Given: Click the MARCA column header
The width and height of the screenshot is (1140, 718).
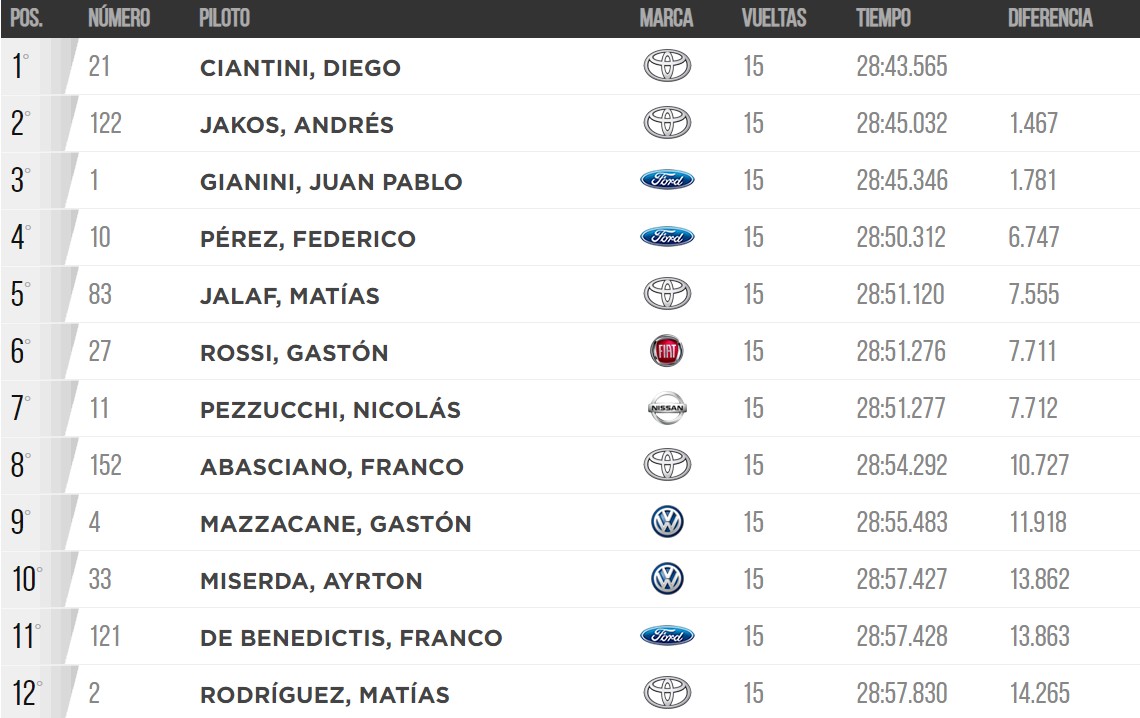Looking at the screenshot, I should point(666,17).
